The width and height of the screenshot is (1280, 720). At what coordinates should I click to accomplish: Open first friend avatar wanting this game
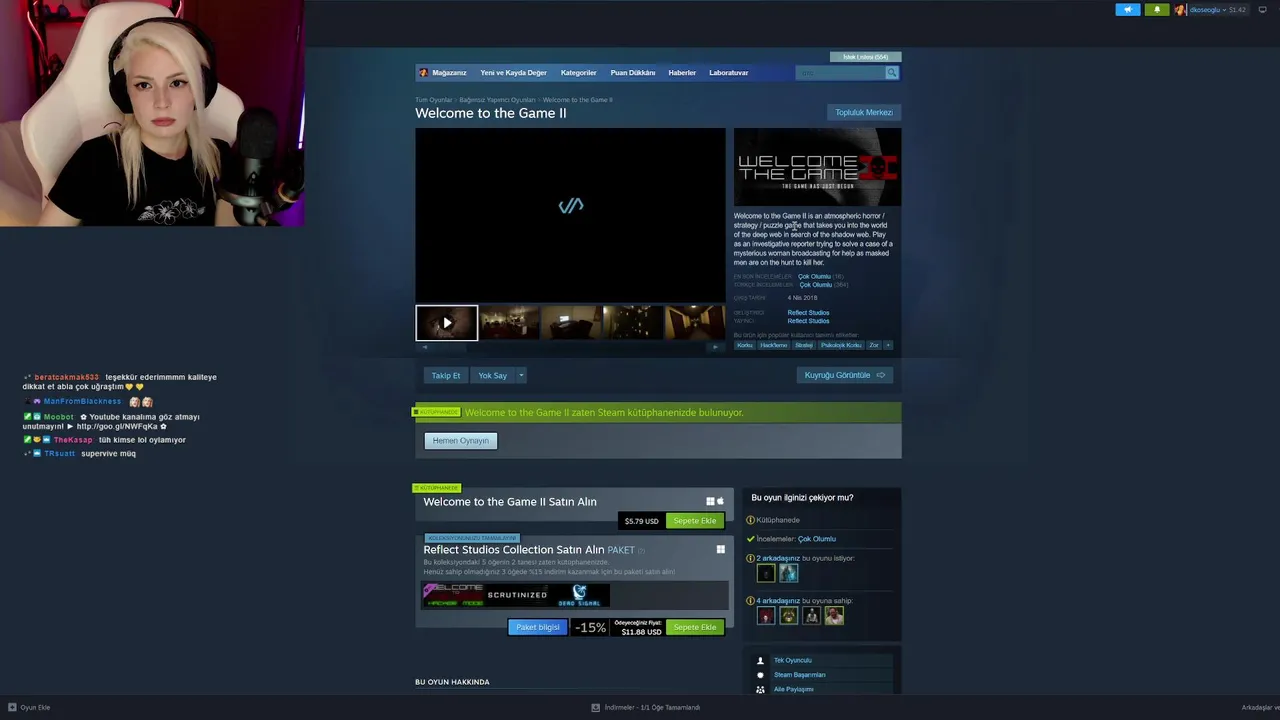pos(766,573)
